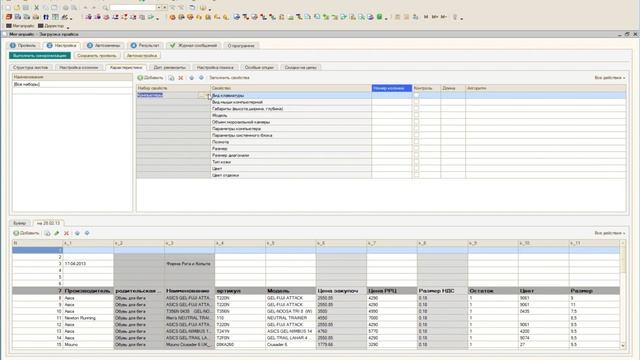
Task: Click Заполнить свойства button
Action: click(229, 78)
